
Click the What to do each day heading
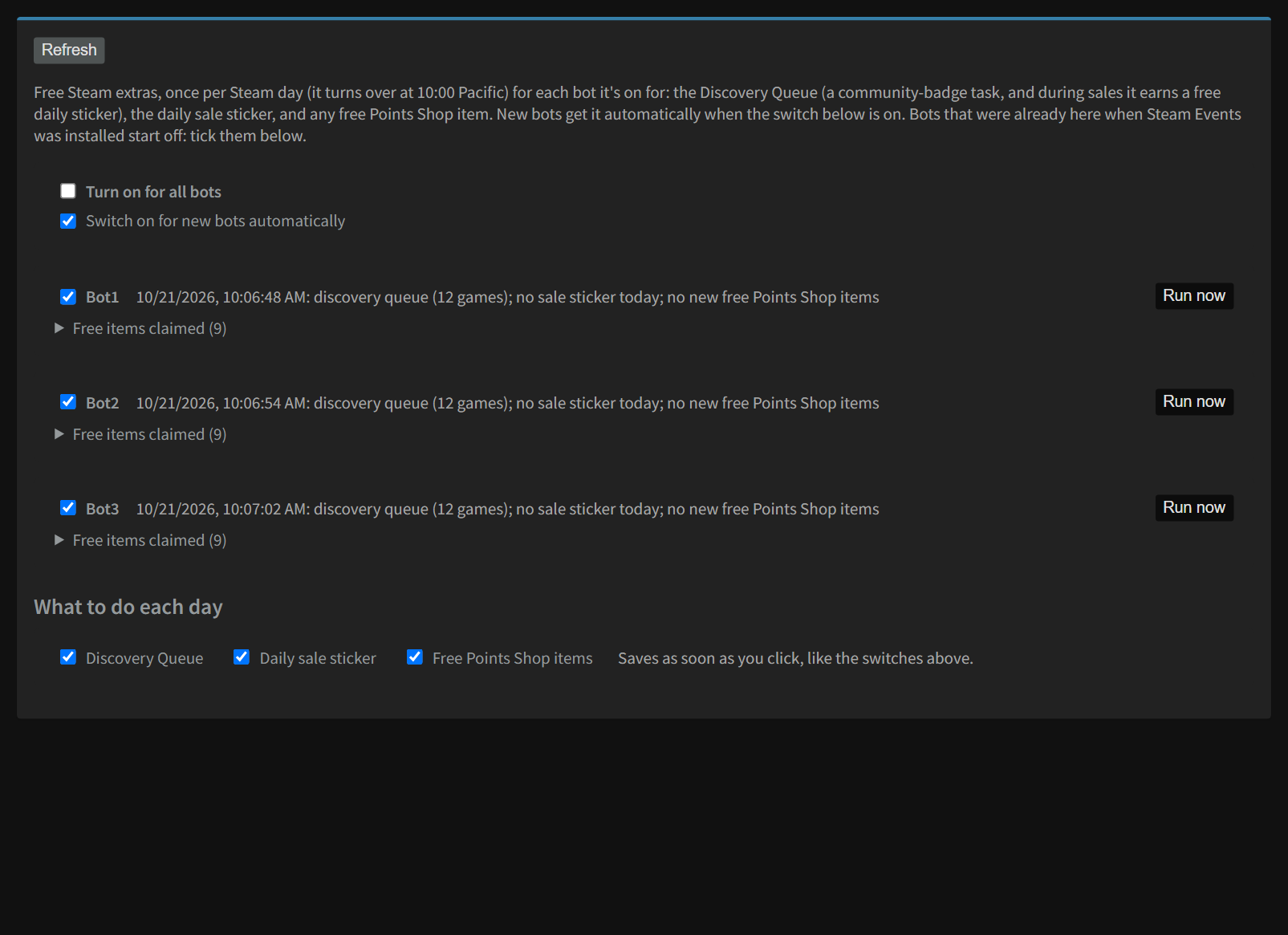(x=128, y=607)
